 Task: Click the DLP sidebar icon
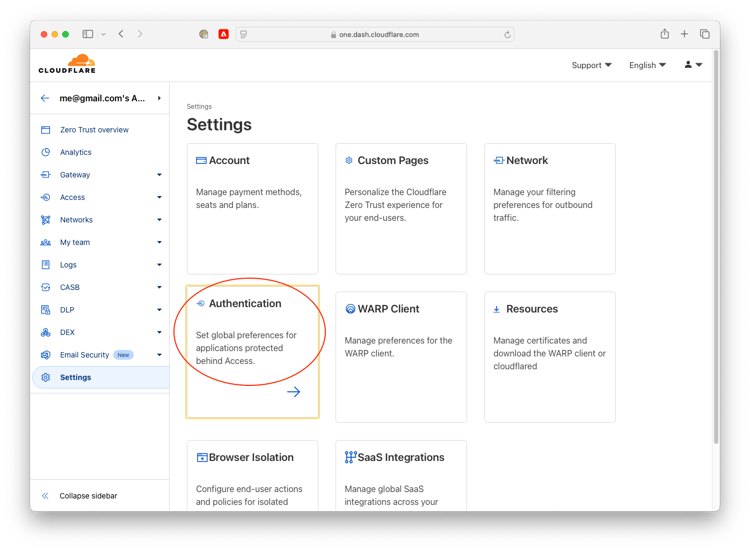45,309
